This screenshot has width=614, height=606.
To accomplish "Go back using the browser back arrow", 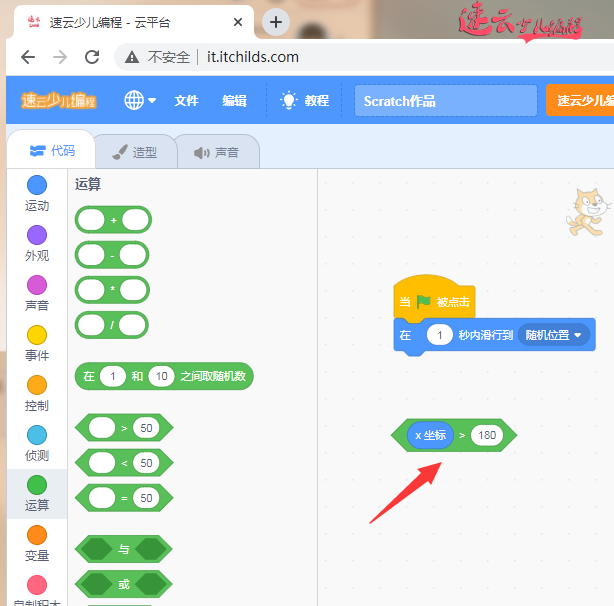I will [x=28, y=57].
